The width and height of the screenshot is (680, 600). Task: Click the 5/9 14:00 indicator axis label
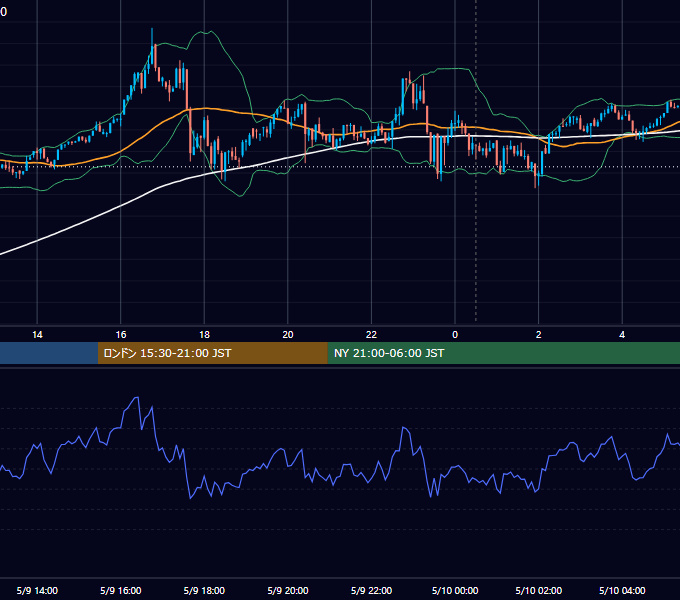[x=37, y=590]
